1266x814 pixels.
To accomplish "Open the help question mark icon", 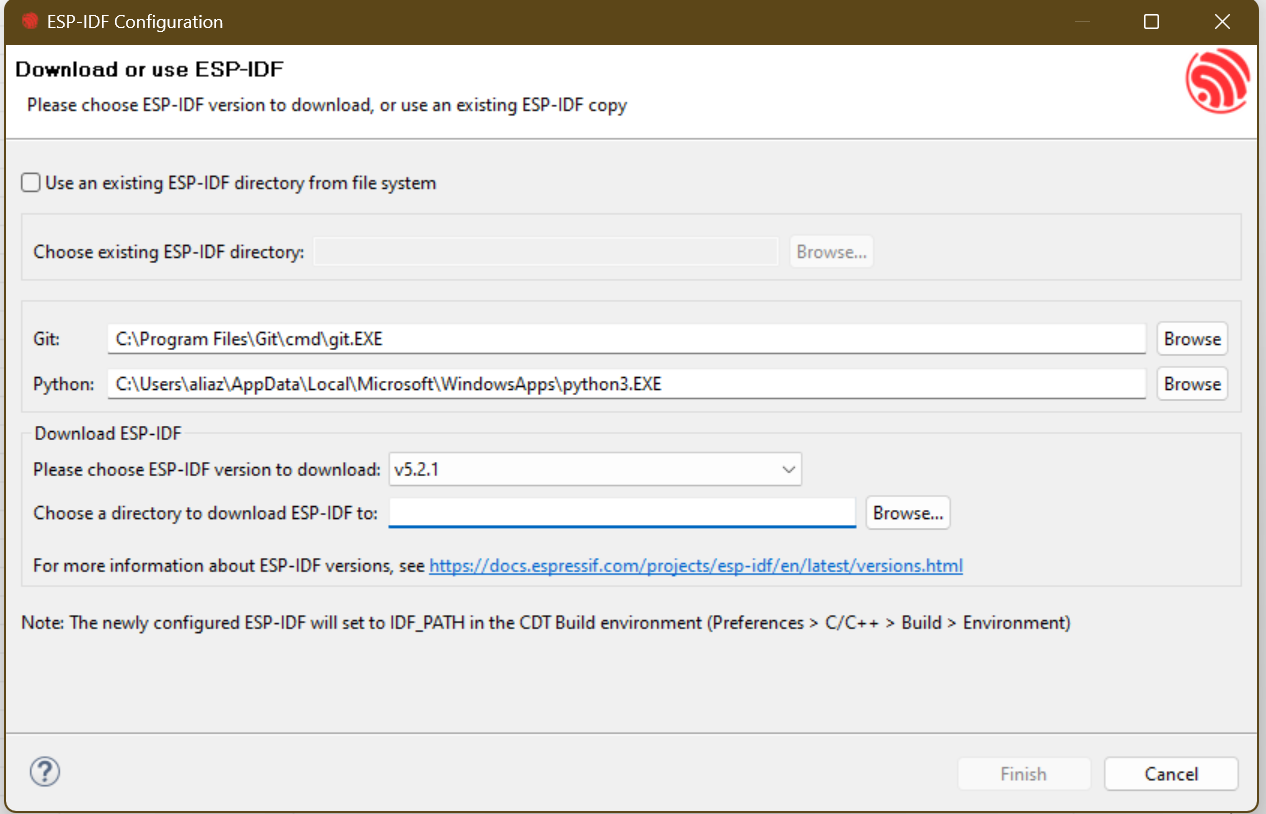I will click(x=46, y=772).
